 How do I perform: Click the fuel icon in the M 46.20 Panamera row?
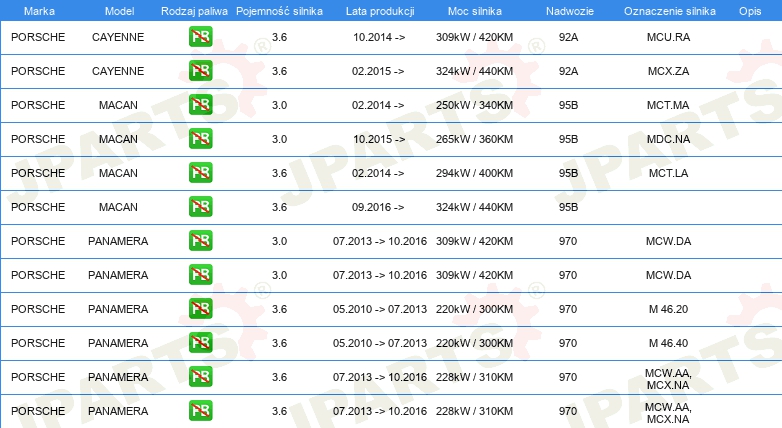coord(200,308)
